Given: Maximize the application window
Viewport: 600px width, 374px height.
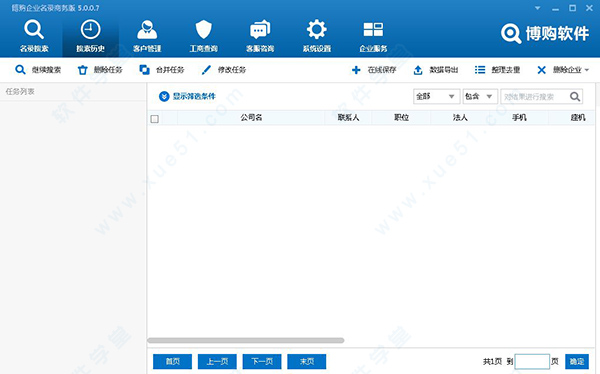Looking at the screenshot, I should [572, 8].
